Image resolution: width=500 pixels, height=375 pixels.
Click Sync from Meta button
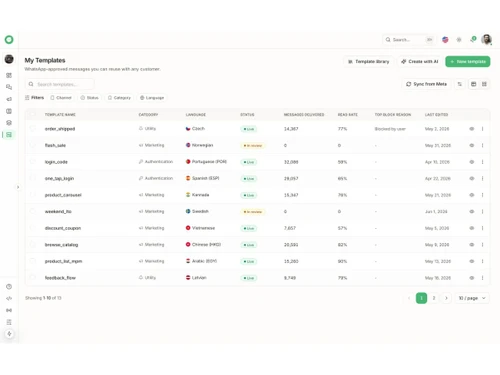426,84
